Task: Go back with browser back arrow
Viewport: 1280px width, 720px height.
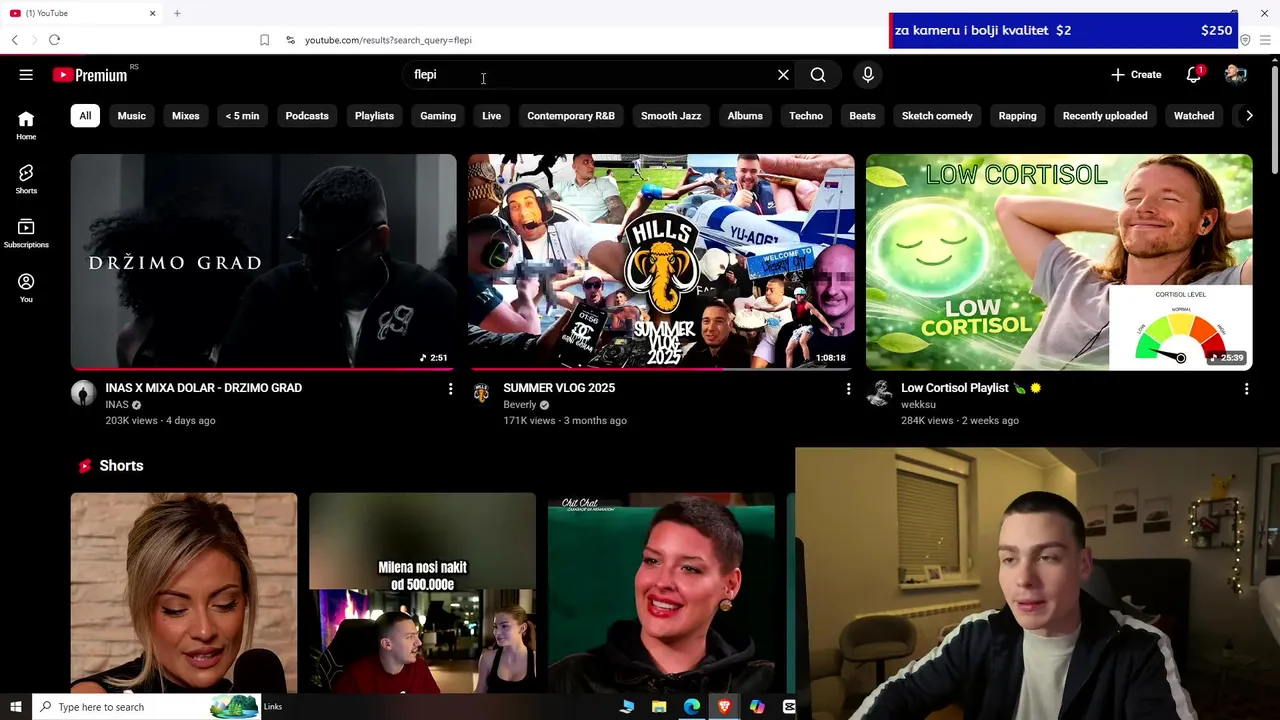Action: coord(14,40)
